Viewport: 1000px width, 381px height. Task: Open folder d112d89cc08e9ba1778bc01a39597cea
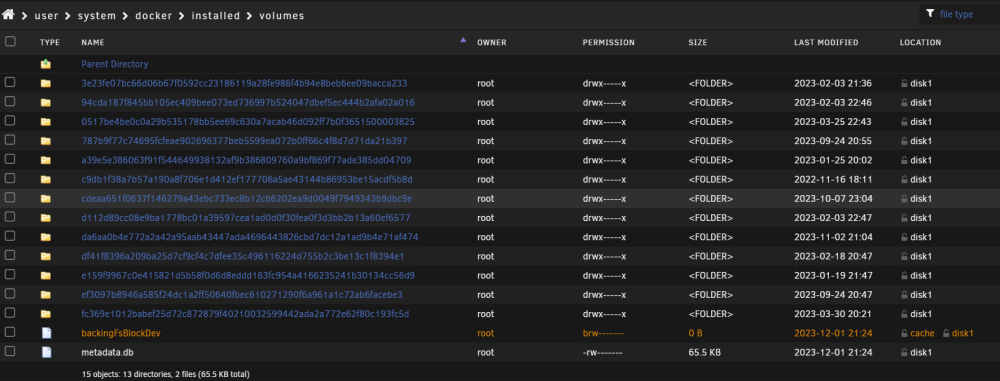(x=246, y=218)
